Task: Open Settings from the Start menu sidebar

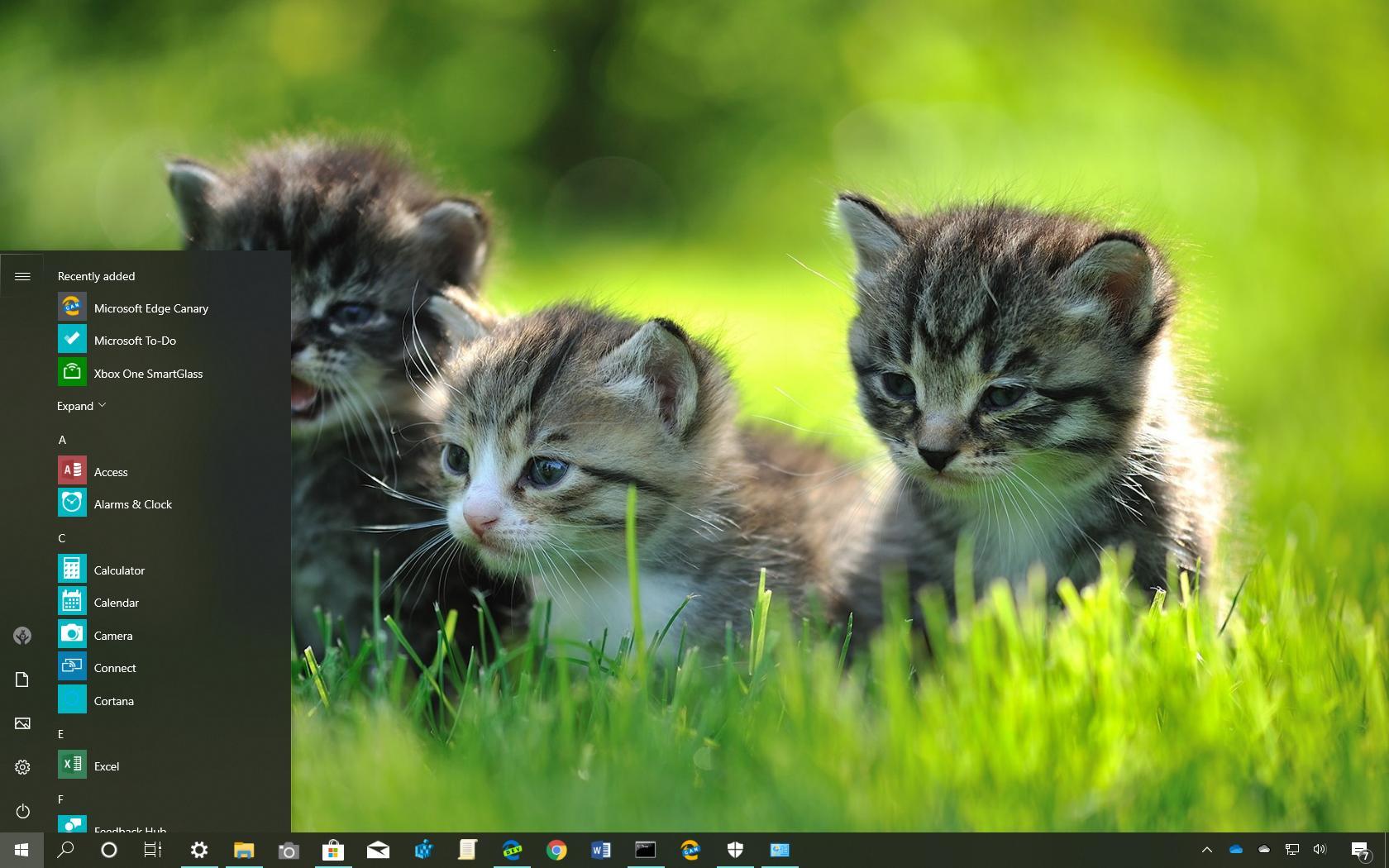Action: click(x=22, y=766)
